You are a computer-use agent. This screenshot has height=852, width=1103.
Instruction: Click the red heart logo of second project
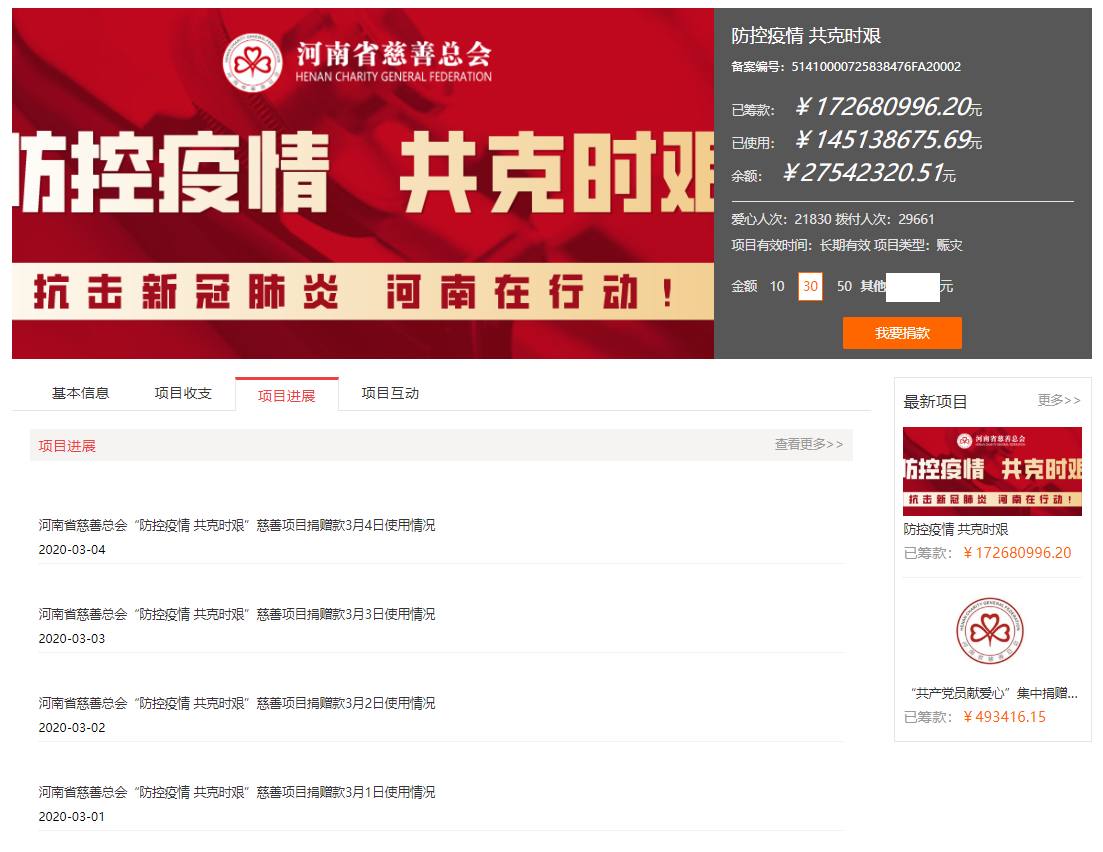click(x=991, y=631)
